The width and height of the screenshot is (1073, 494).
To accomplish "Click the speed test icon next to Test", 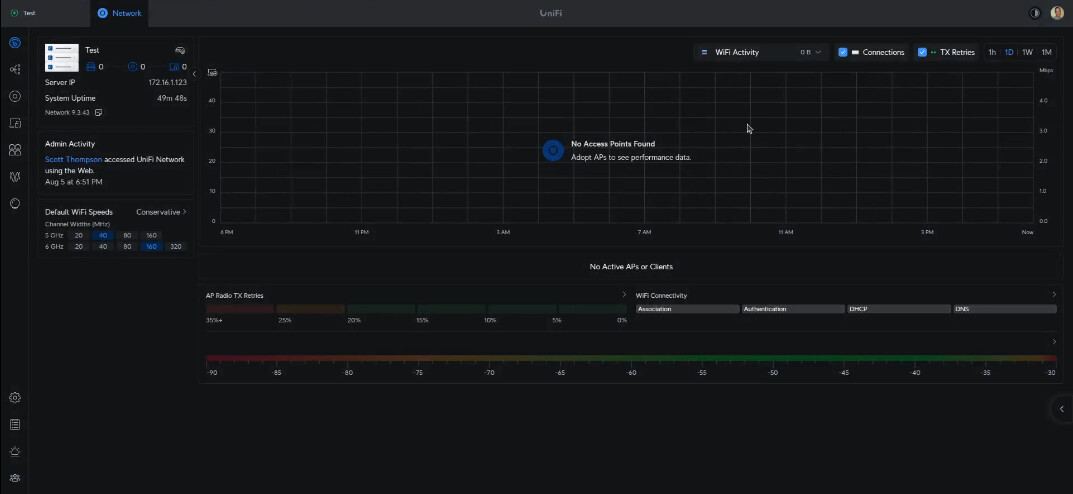I will click(180, 51).
